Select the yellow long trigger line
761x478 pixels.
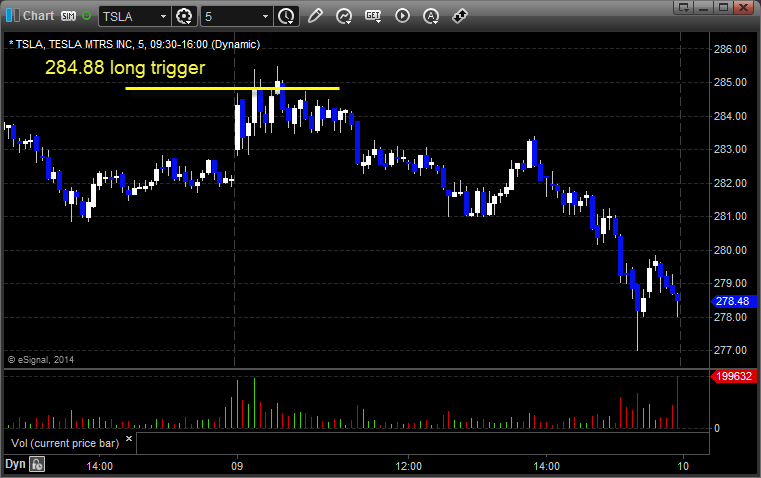coord(232,88)
